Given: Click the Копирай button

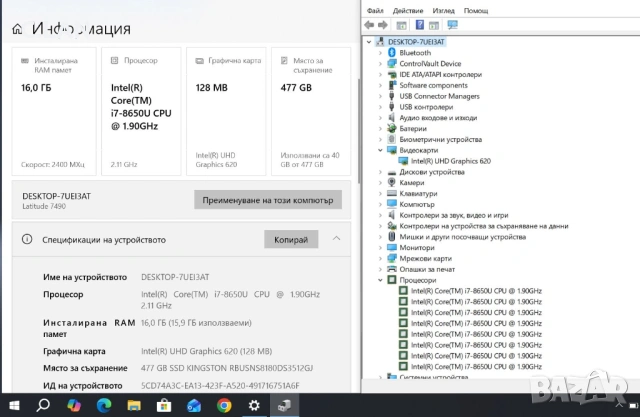Looking at the screenshot, I should [291, 240].
